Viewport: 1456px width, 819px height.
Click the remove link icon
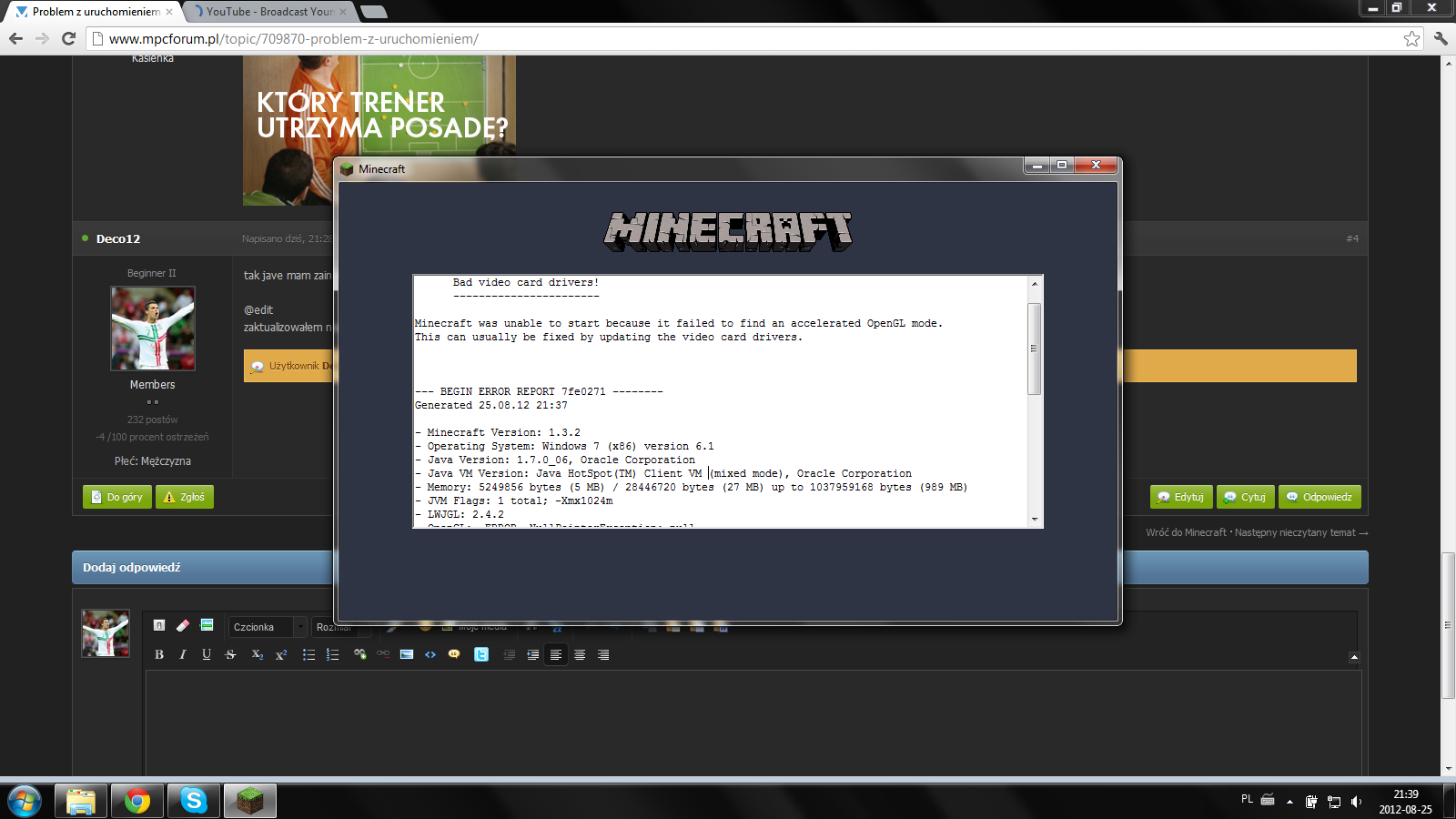383,654
